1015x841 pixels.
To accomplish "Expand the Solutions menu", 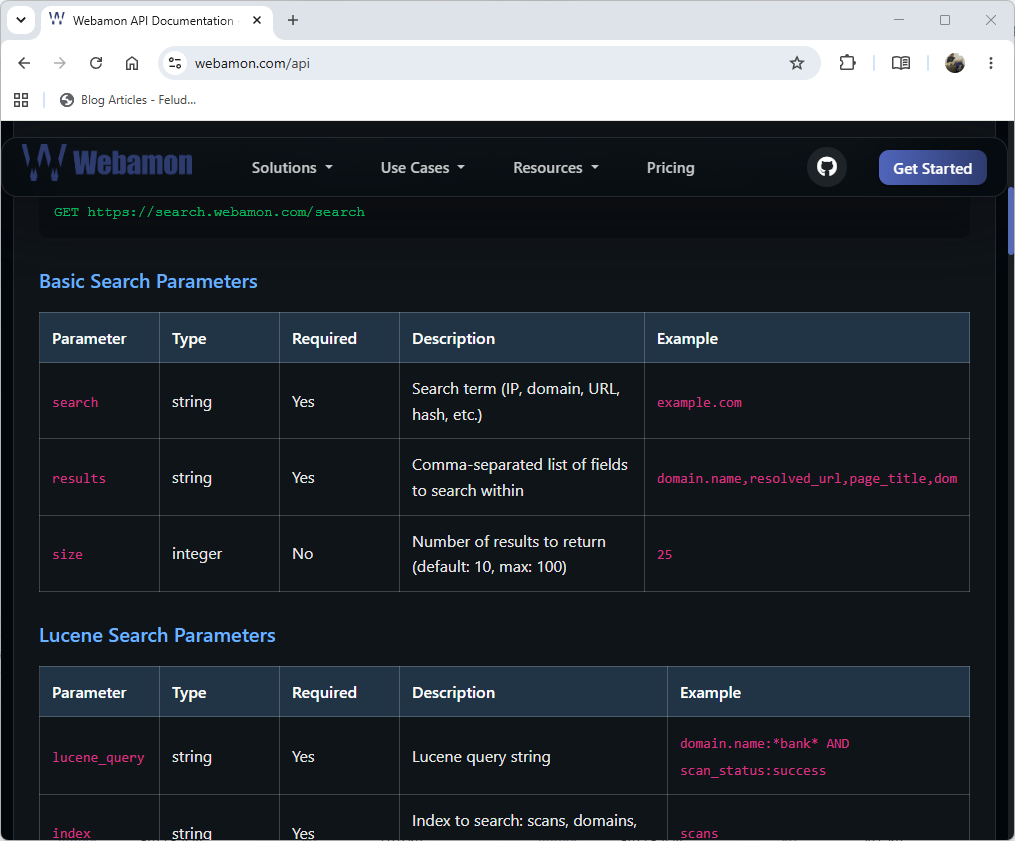I will coord(292,168).
